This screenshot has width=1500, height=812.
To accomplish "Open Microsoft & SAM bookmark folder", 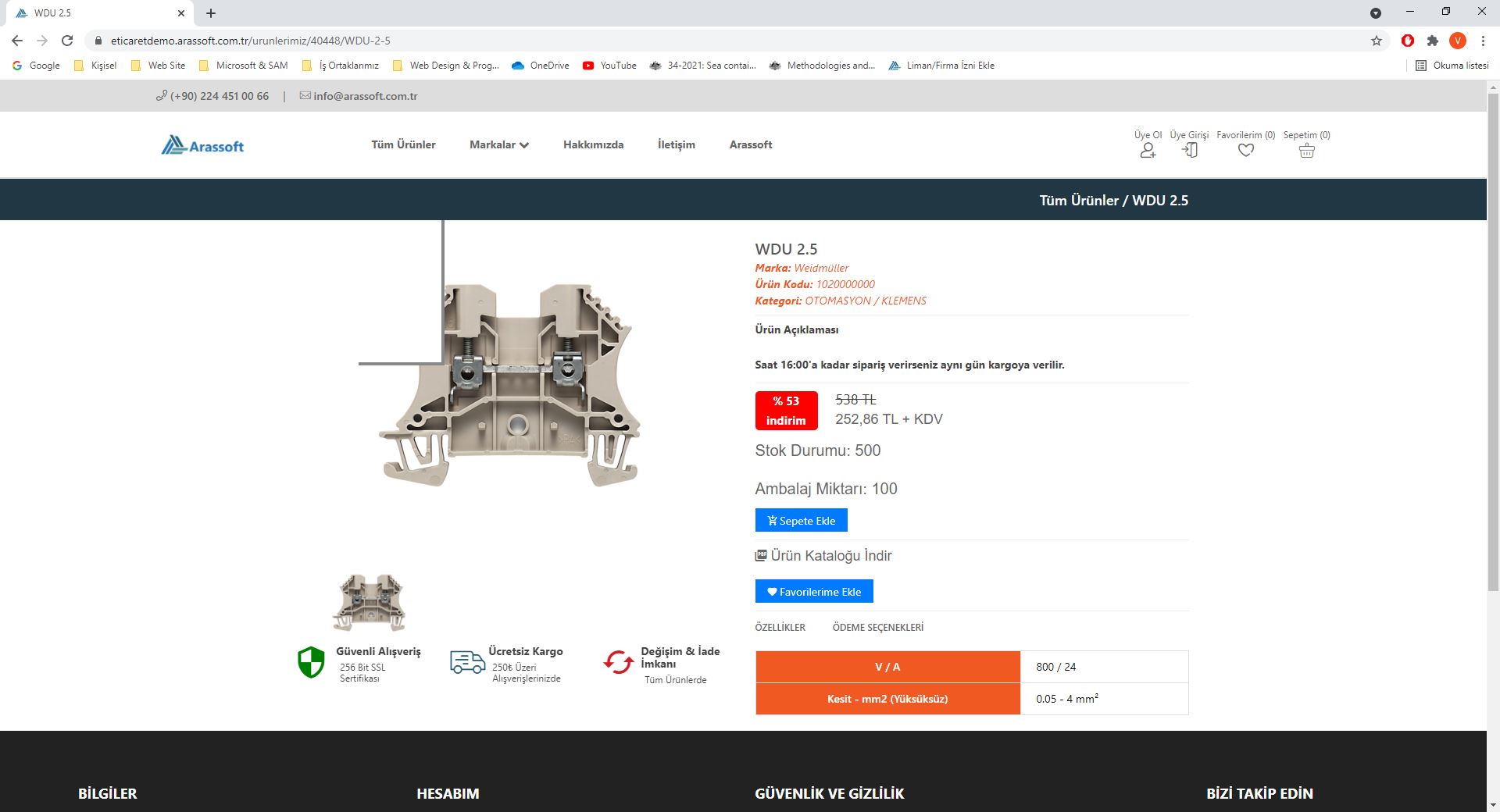I will point(244,66).
